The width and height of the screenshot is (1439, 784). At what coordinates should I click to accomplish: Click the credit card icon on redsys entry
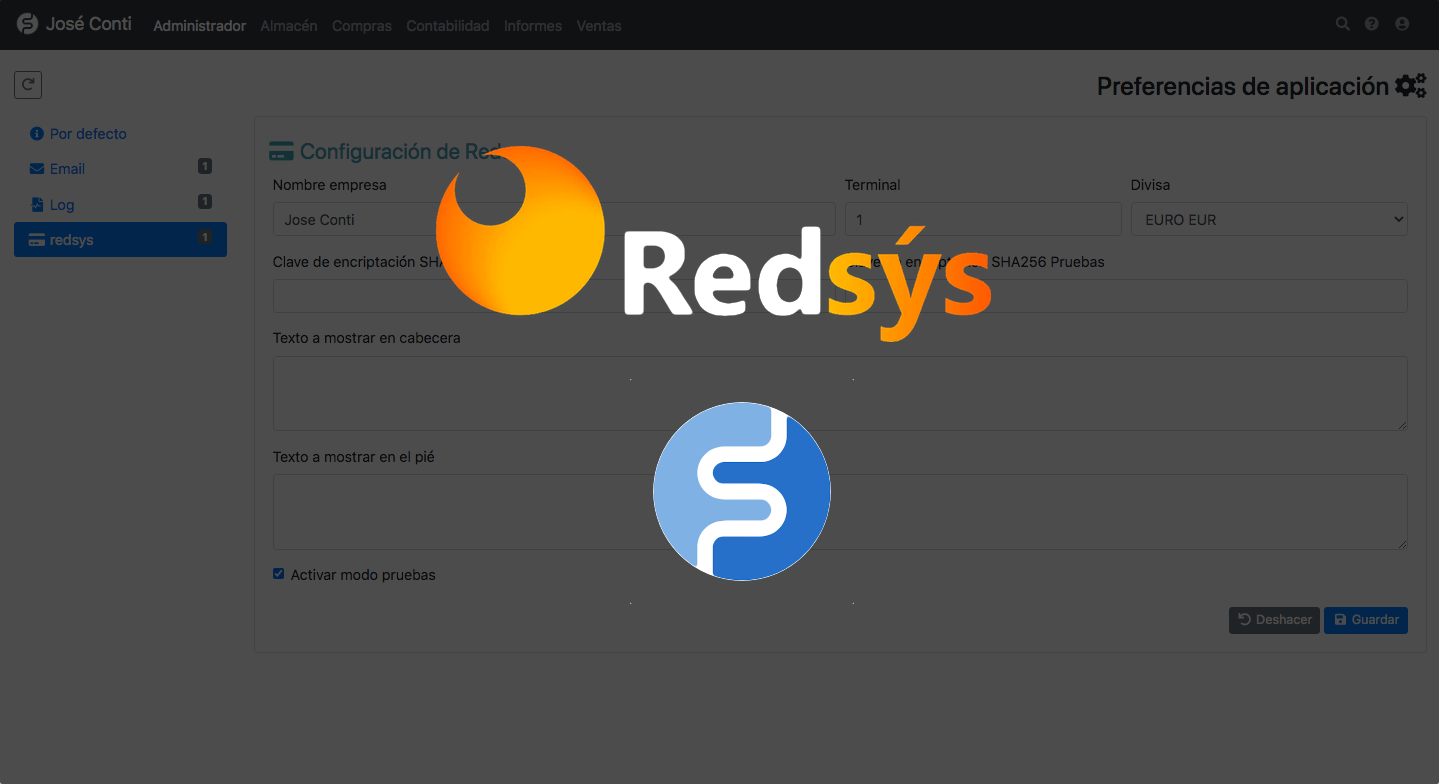(38, 239)
